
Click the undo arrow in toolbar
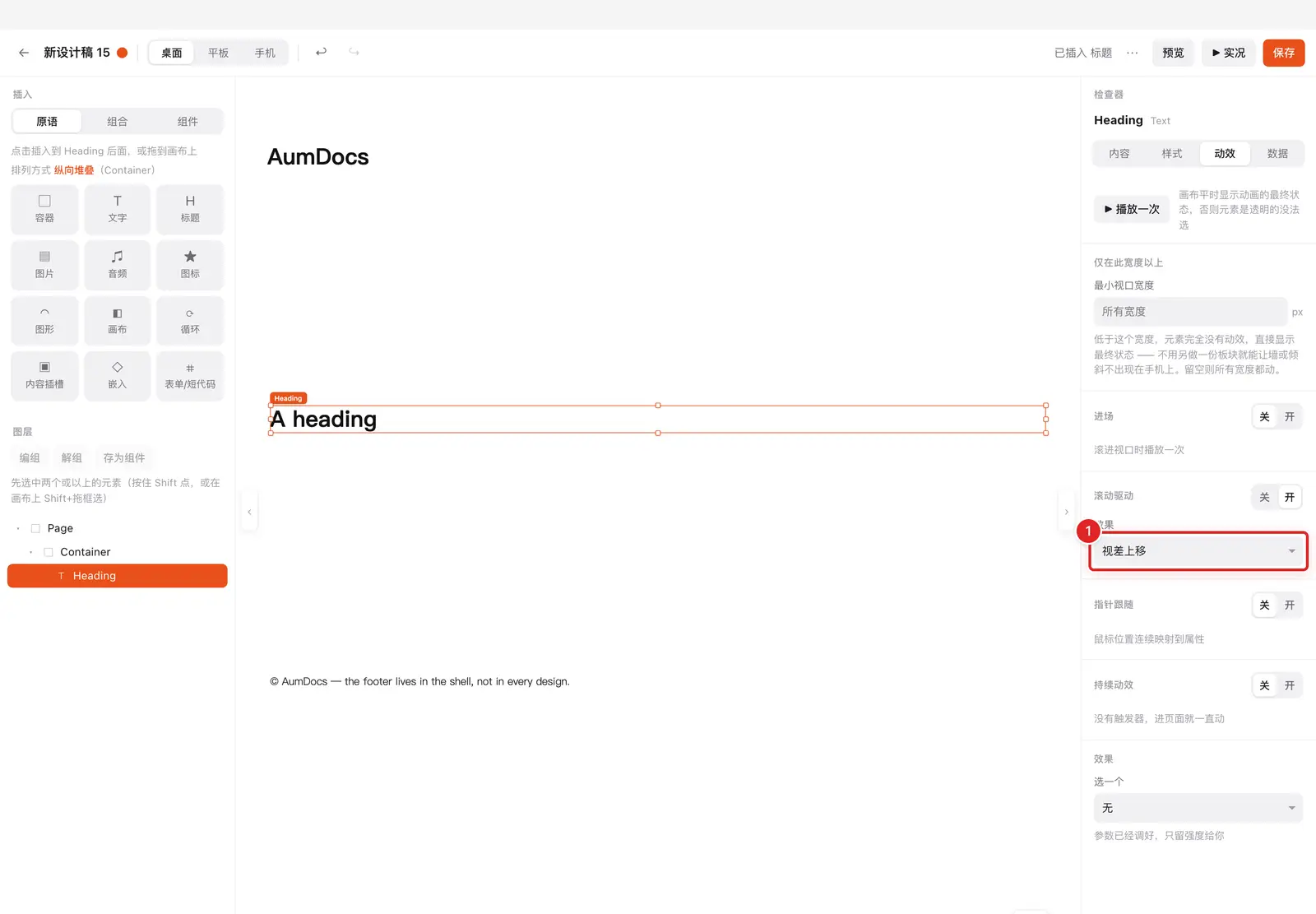(x=321, y=52)
